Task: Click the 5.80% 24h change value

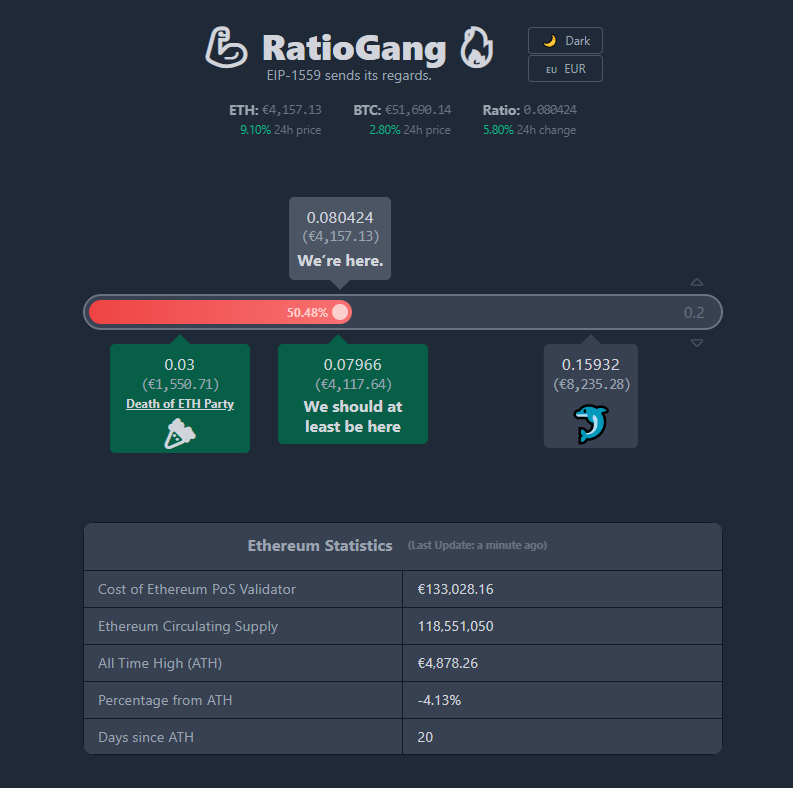Action: click(498, 130)
